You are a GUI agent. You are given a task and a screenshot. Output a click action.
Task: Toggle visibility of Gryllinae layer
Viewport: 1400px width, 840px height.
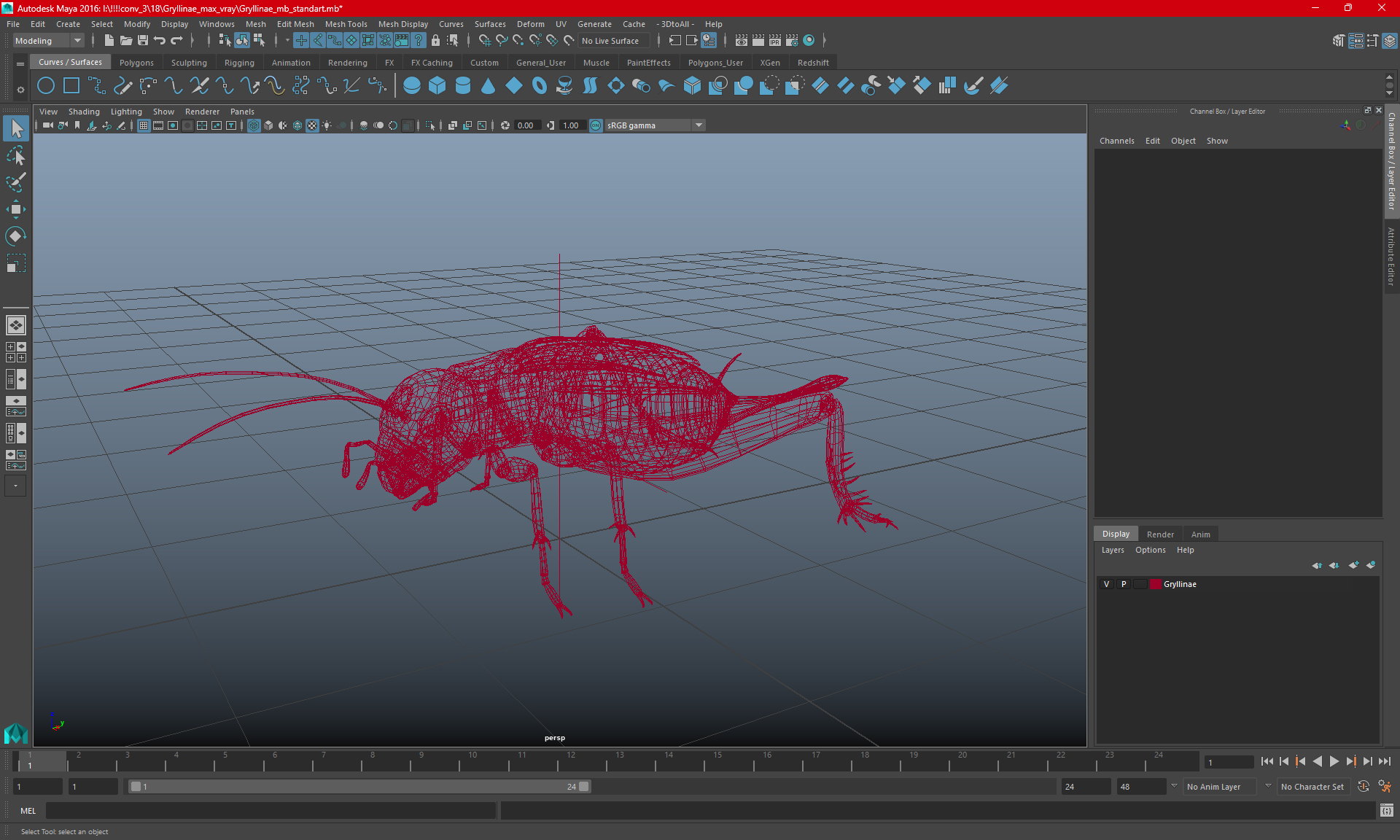point(1106,584)
